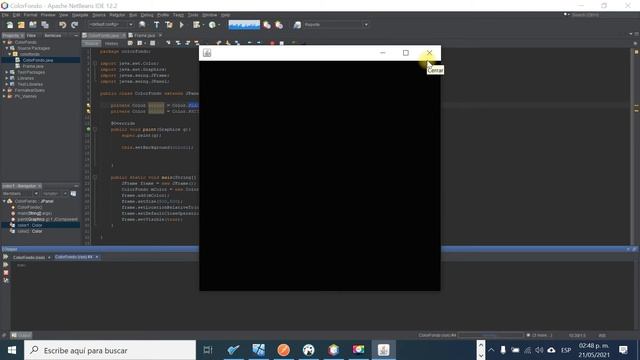Click the run progress bar in status bar

click(491, 336)
